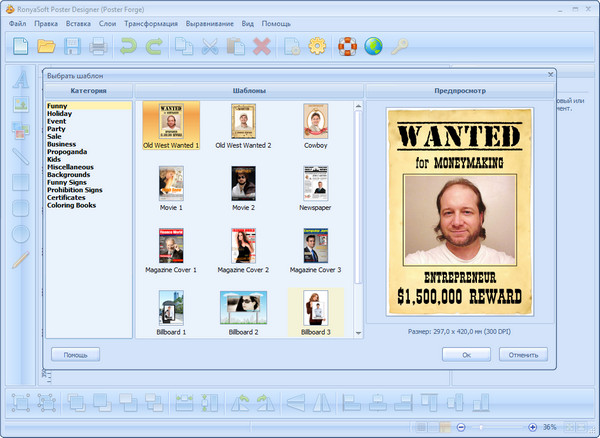Image resolution: width=600 pixels, height=438 pixels.
Task: Click the Print toolbar icon
Action: 98,45
